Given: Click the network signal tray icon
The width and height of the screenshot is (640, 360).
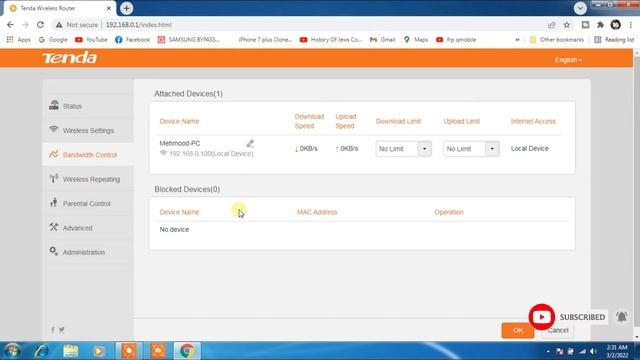Looking at the screenshot, I should pos(582,351).
